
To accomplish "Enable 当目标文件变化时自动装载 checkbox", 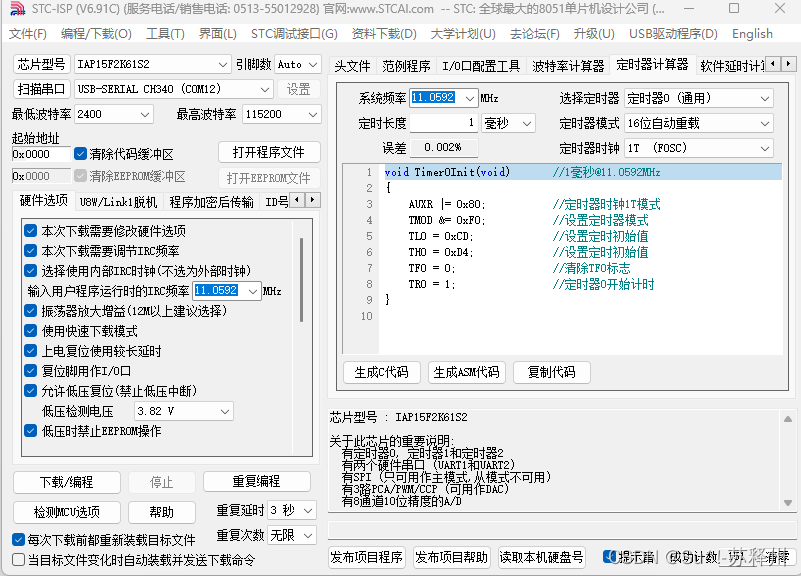I will 18,560.
